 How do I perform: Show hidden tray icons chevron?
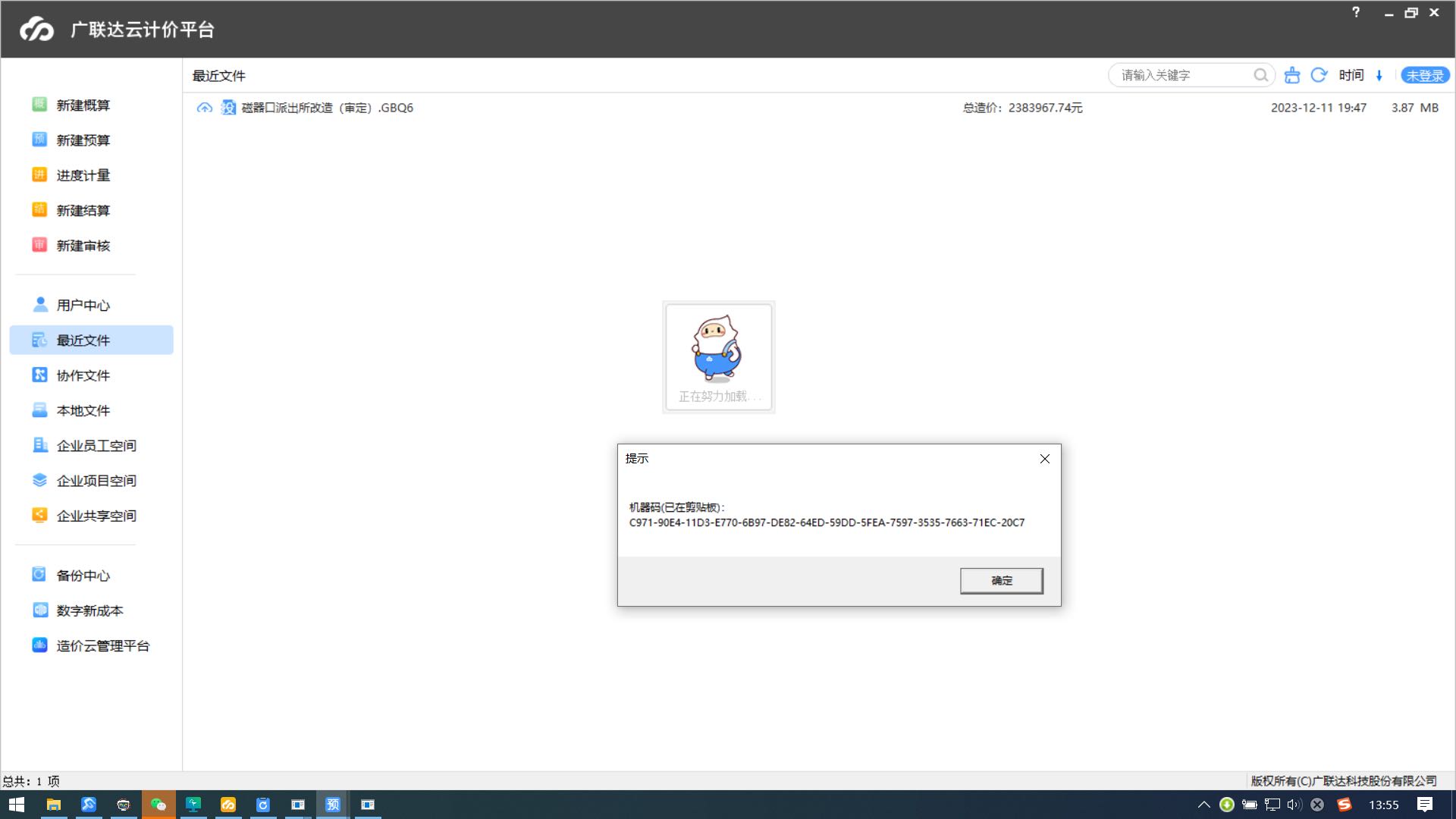[1203, 805]
